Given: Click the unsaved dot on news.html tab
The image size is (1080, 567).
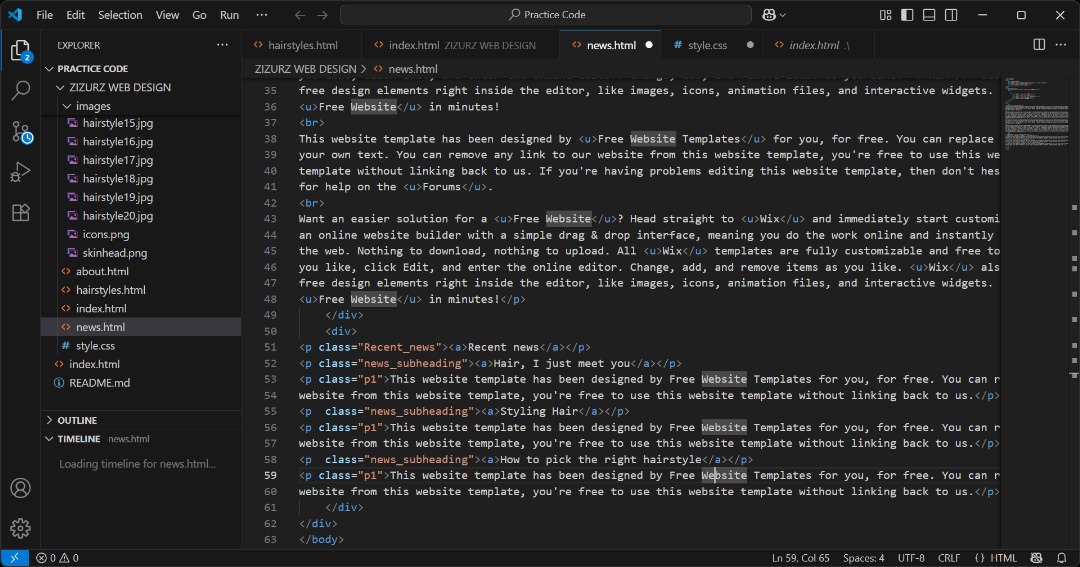Looking at the screenshot, I should pos(649,45).
